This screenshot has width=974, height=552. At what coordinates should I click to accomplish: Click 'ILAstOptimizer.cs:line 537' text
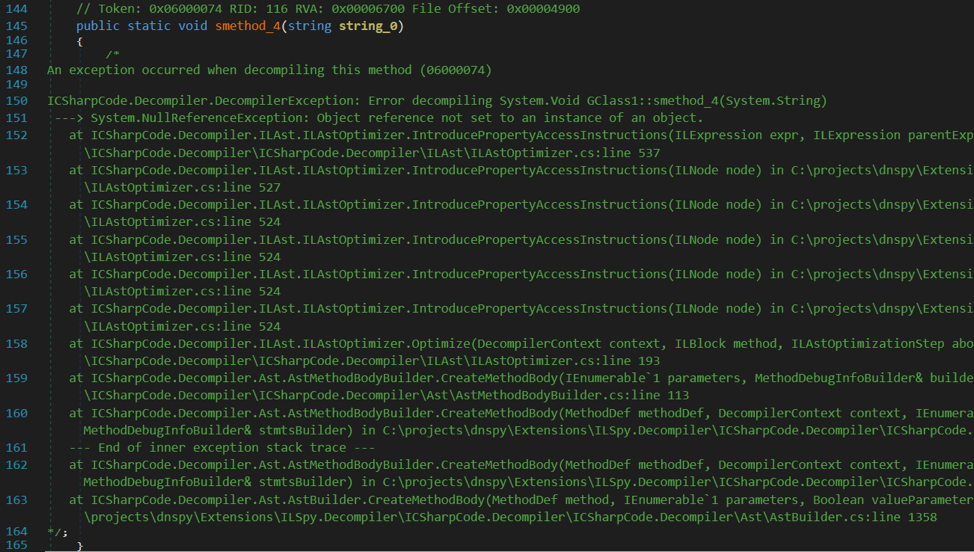565,153
